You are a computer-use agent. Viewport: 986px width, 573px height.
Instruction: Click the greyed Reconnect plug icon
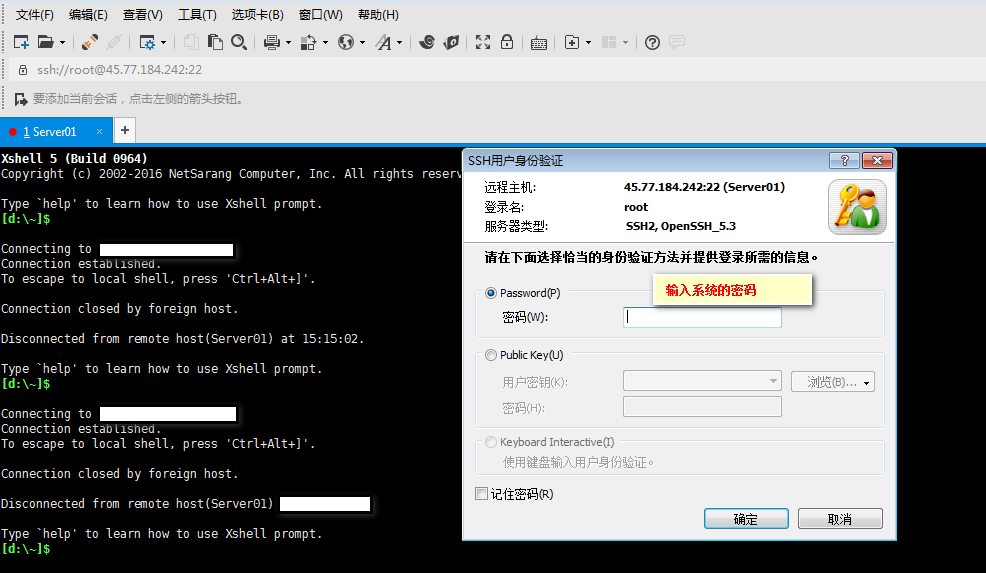point(114,42)
